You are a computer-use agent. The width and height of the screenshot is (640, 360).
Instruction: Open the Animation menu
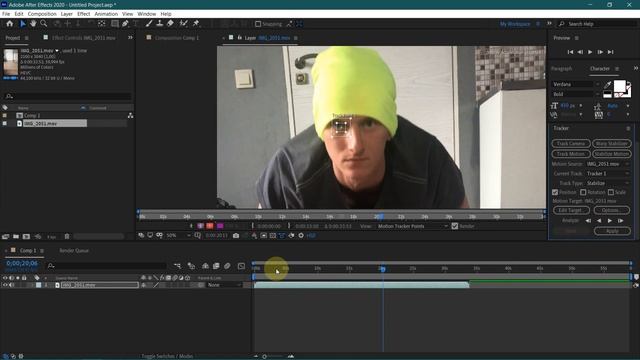106,14
